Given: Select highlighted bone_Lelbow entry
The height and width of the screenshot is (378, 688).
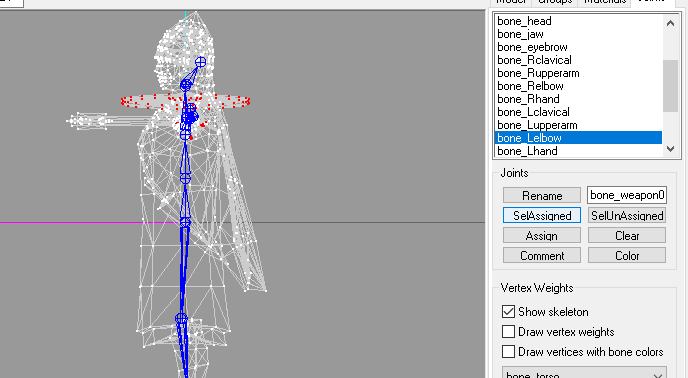Looking at the screenshot, I should pyautogui.click(x=578, y=138).
